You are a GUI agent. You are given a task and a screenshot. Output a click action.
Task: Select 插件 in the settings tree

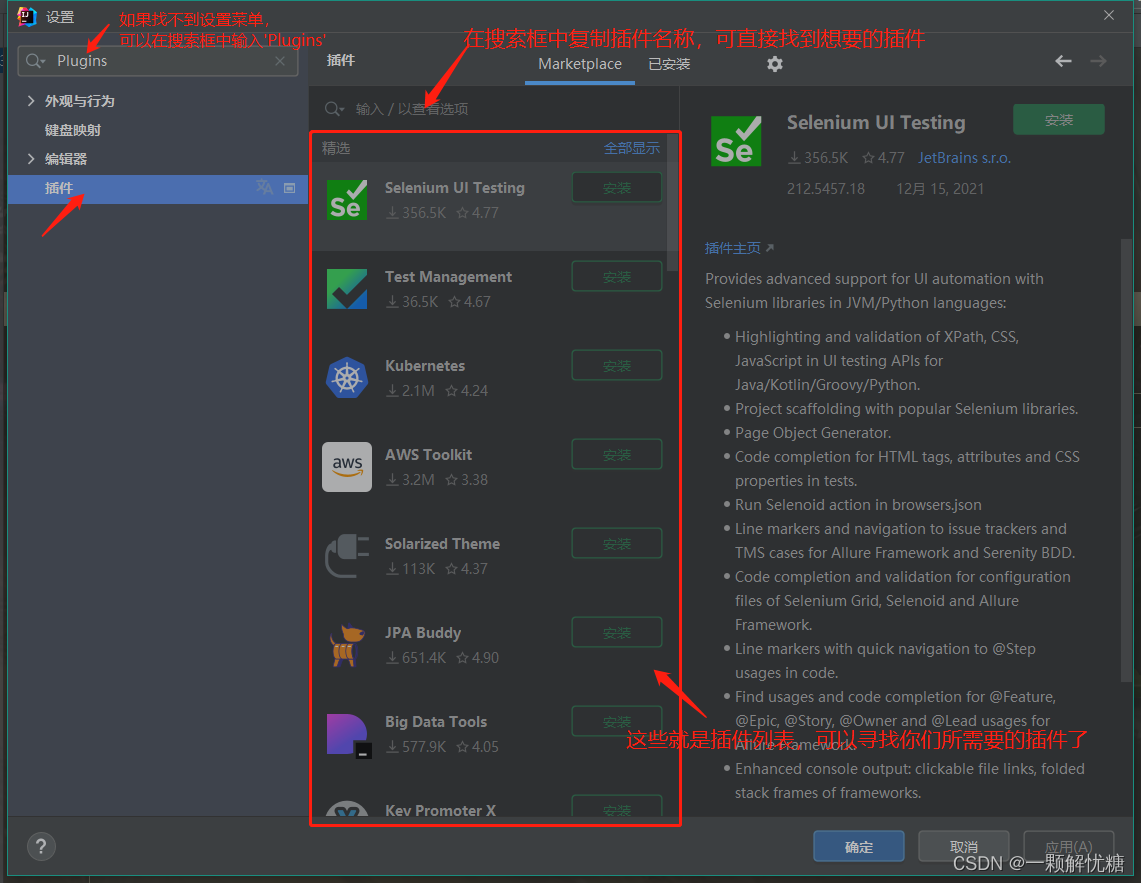[x=158, y=189]
